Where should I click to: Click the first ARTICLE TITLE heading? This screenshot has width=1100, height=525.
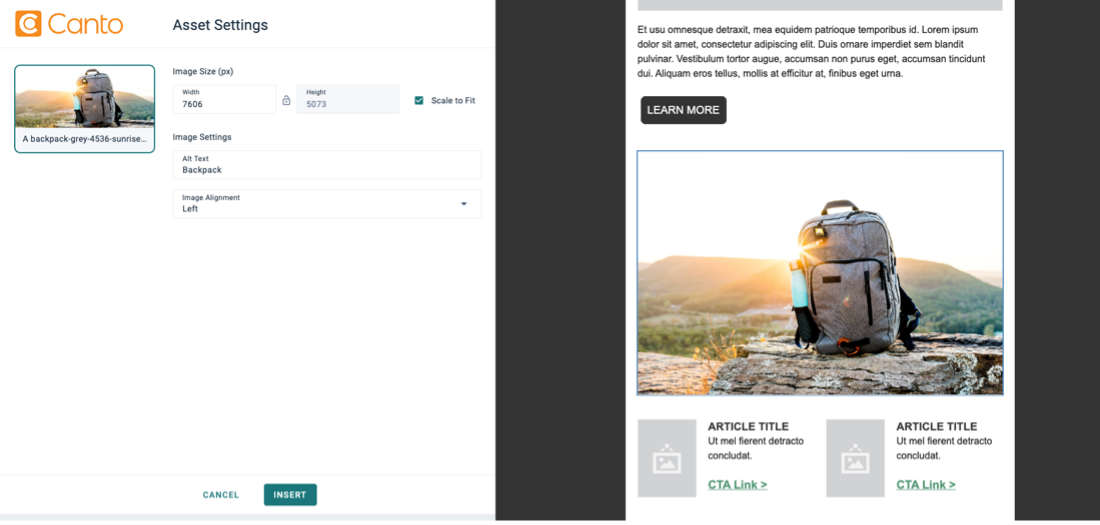749,426
